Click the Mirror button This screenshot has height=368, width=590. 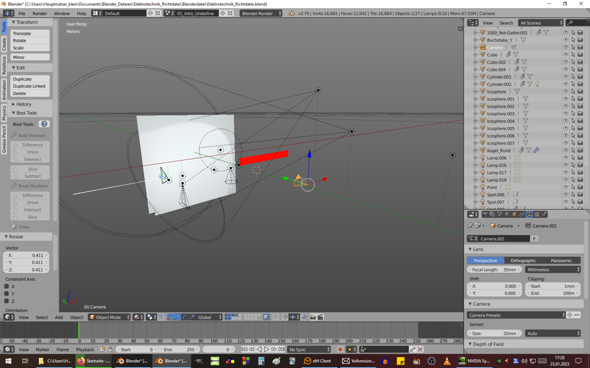pos(30,57)
